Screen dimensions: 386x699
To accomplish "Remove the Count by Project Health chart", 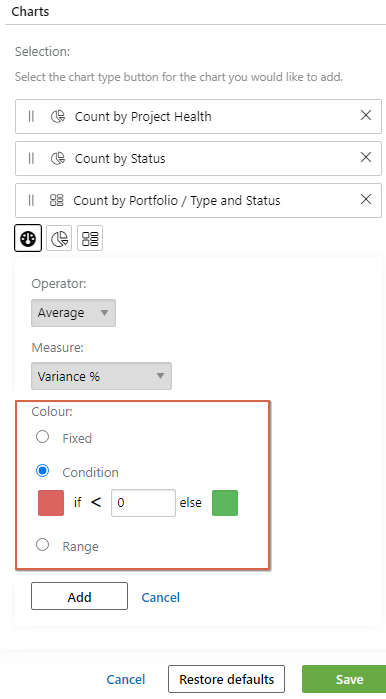I will point(366,115).
